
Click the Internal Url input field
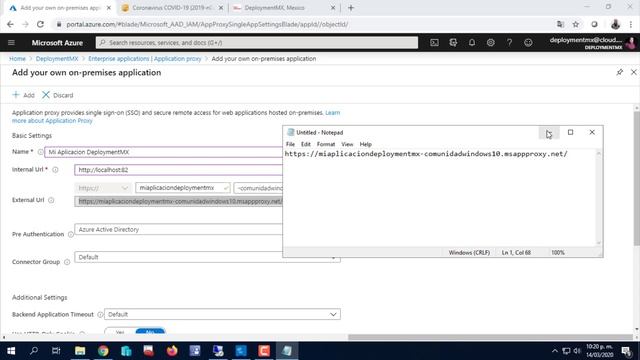pyautogui.click(x=178, y=169)
